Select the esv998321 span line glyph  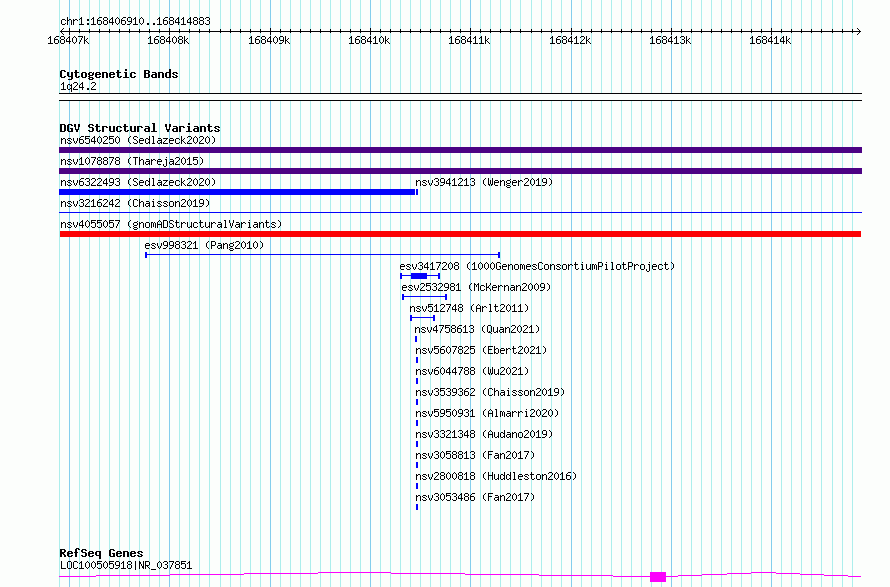322,255
